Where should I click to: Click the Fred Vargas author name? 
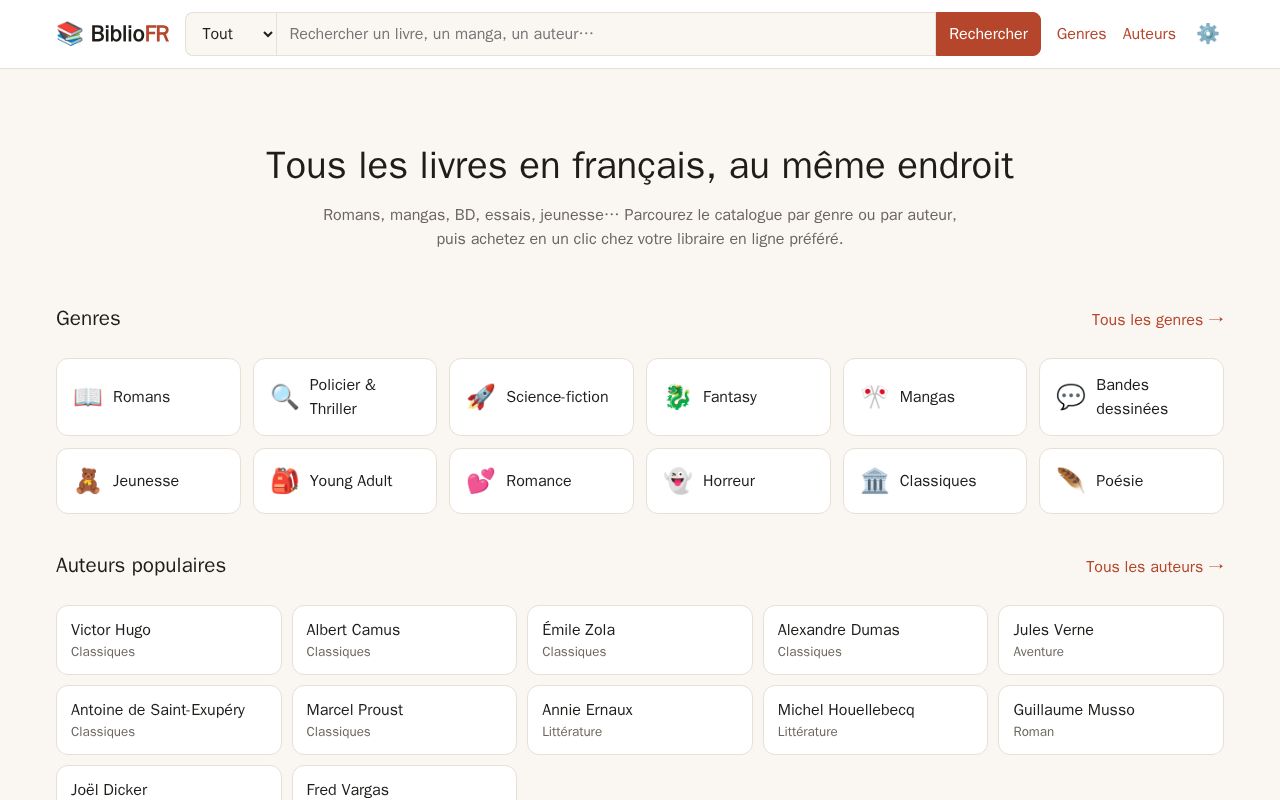(348, 790)
